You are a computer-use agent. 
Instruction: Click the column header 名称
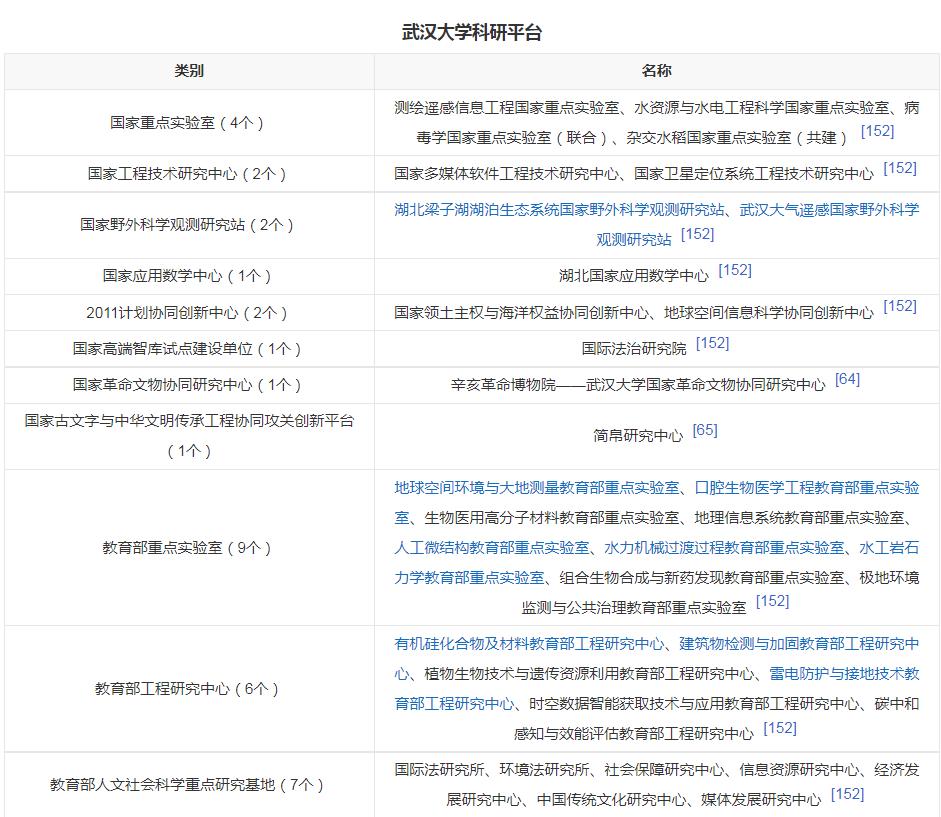tap(657, 71)
